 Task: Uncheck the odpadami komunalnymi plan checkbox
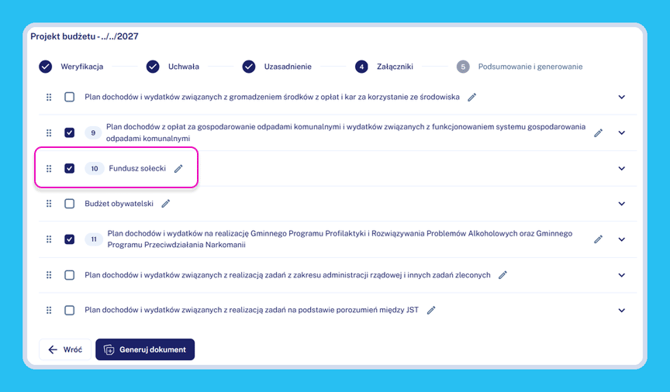69,133
